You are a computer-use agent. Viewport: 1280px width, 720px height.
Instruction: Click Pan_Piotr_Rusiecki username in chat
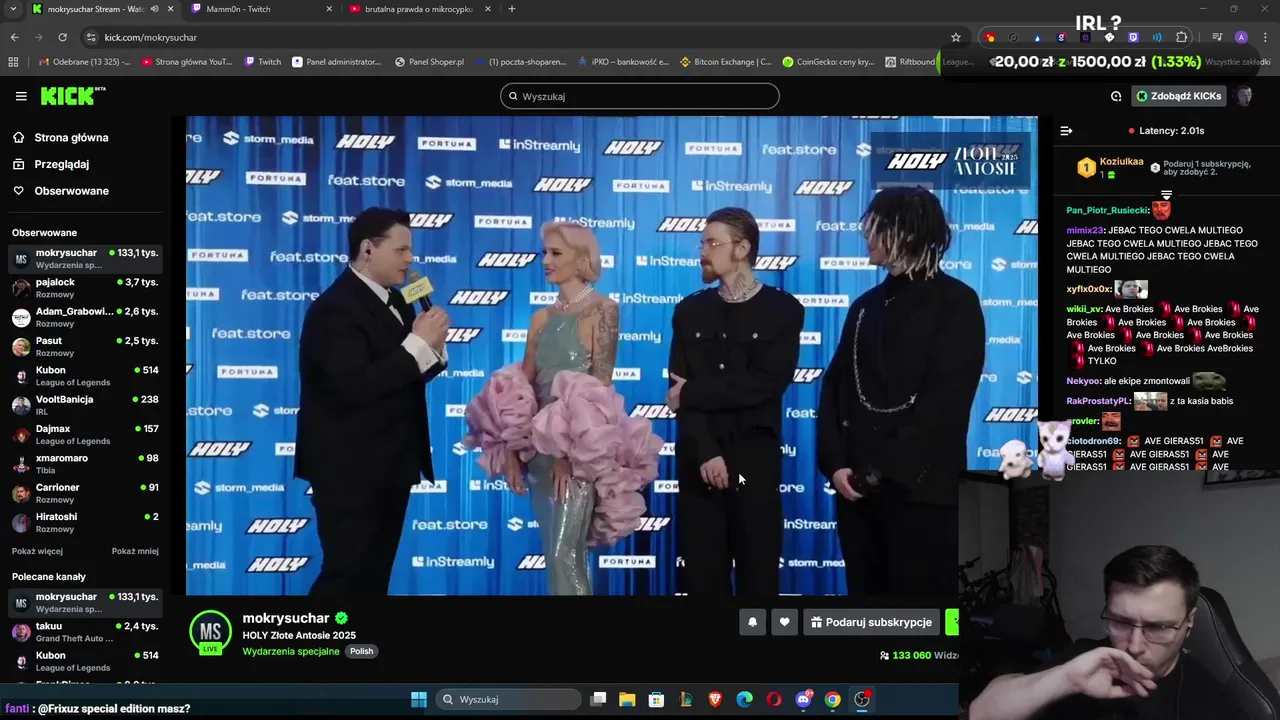[1107, 210]
